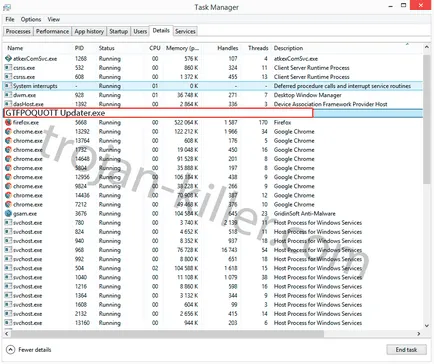This screenshot has width=434, height=364.
Task: Switch to the Processes tab
Action: coord(18,31)
